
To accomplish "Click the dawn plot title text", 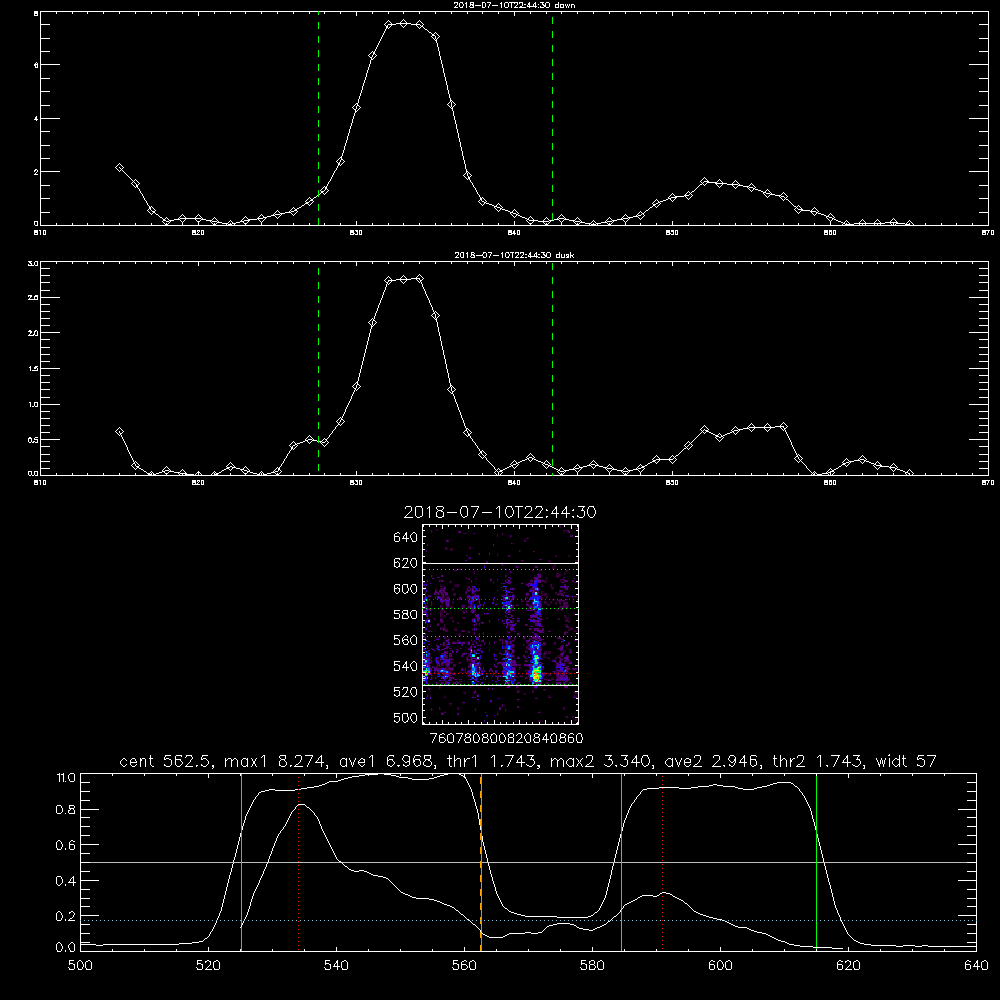I will [514, 5].
